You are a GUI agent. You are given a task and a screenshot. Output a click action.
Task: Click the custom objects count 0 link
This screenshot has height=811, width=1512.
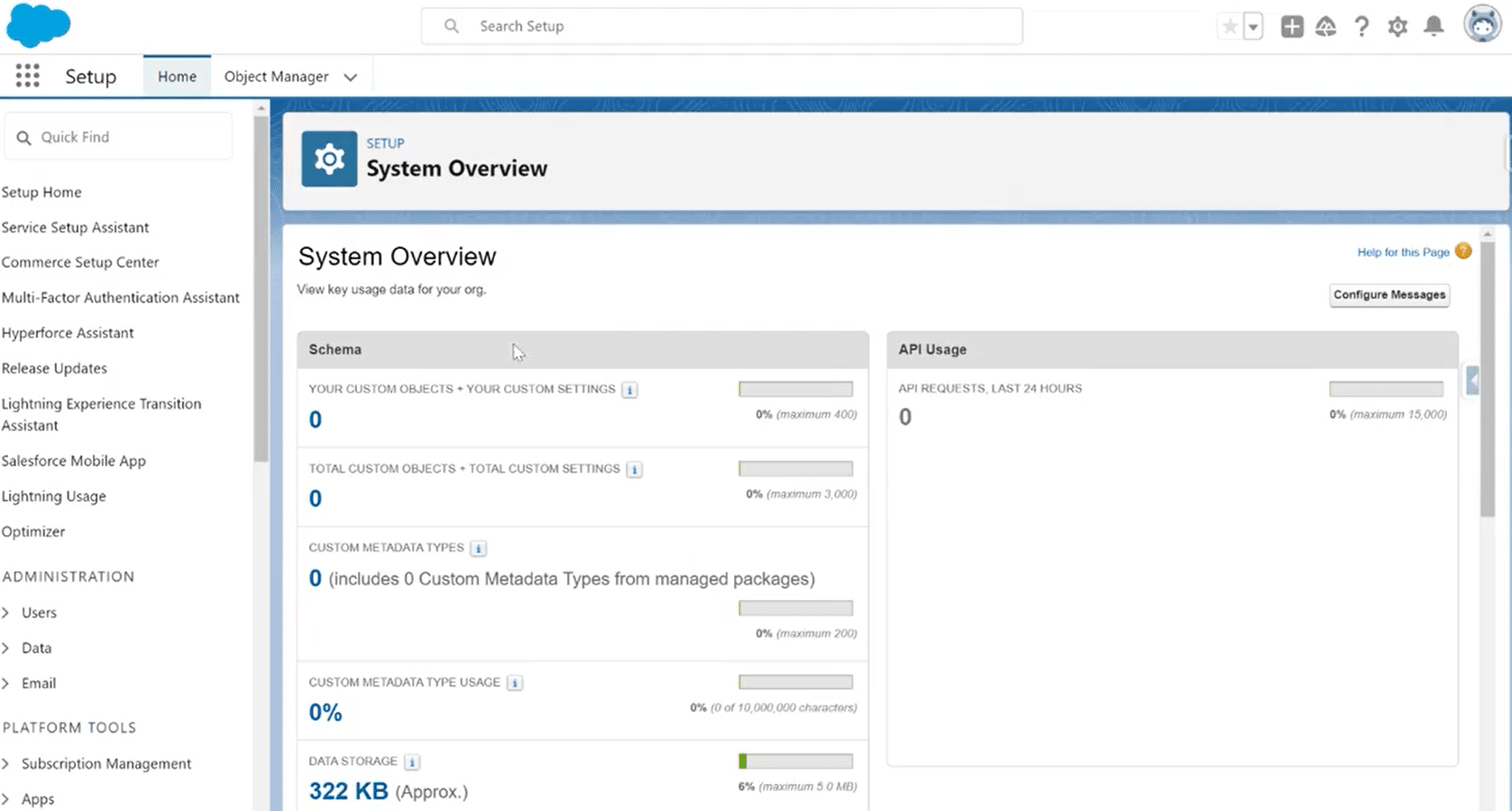pyautogui.click(x=316, y=419)
